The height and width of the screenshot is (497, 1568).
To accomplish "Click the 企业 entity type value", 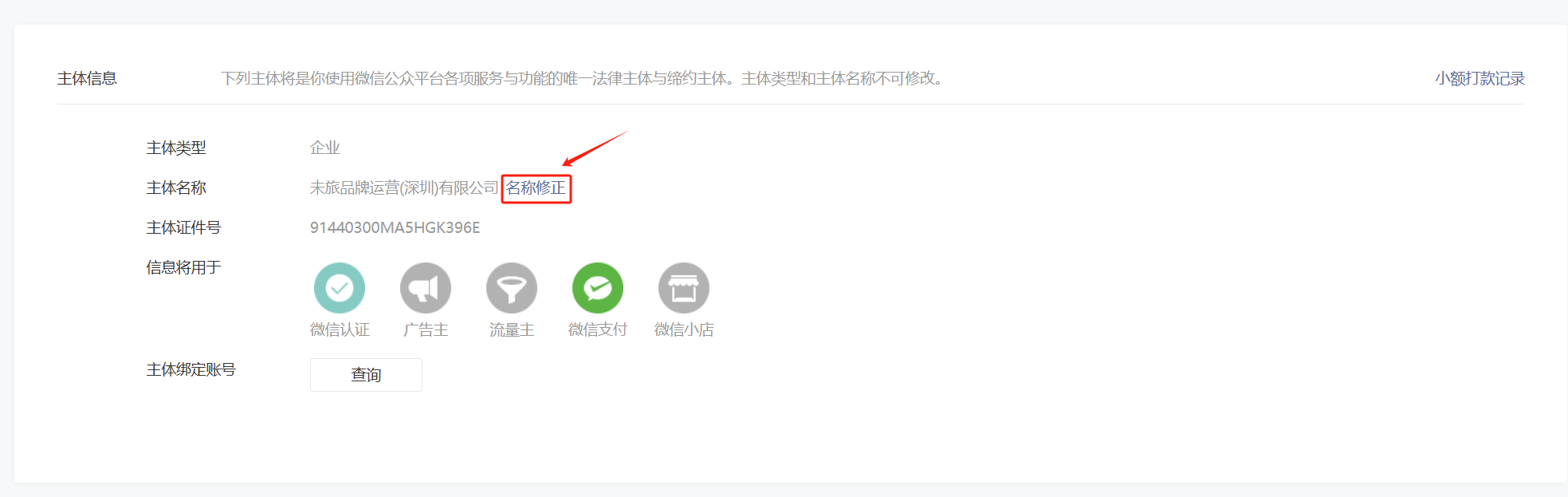I will click(324, 148).
